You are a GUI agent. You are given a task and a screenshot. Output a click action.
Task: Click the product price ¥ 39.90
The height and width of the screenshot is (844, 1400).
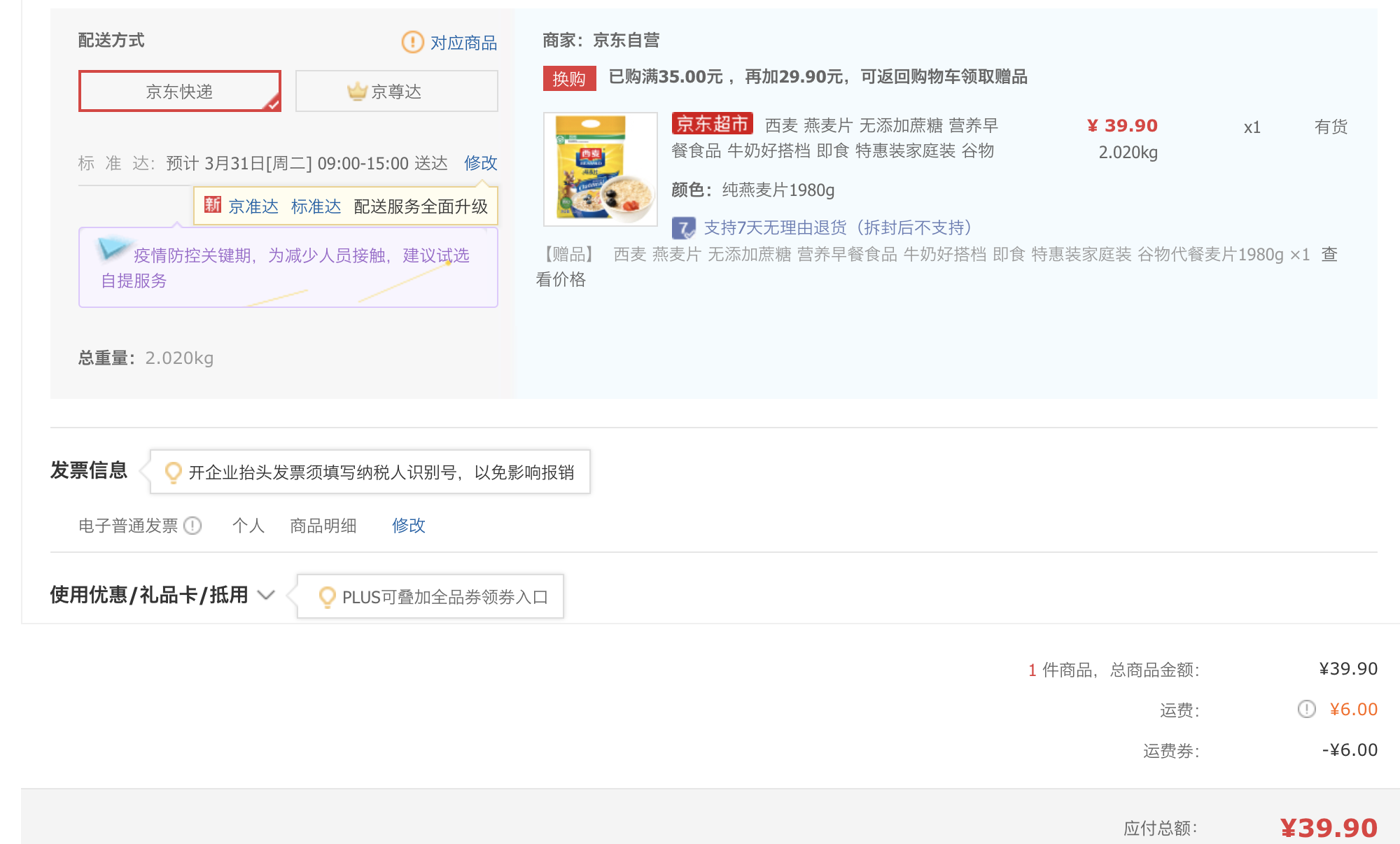pos(1122,126)
